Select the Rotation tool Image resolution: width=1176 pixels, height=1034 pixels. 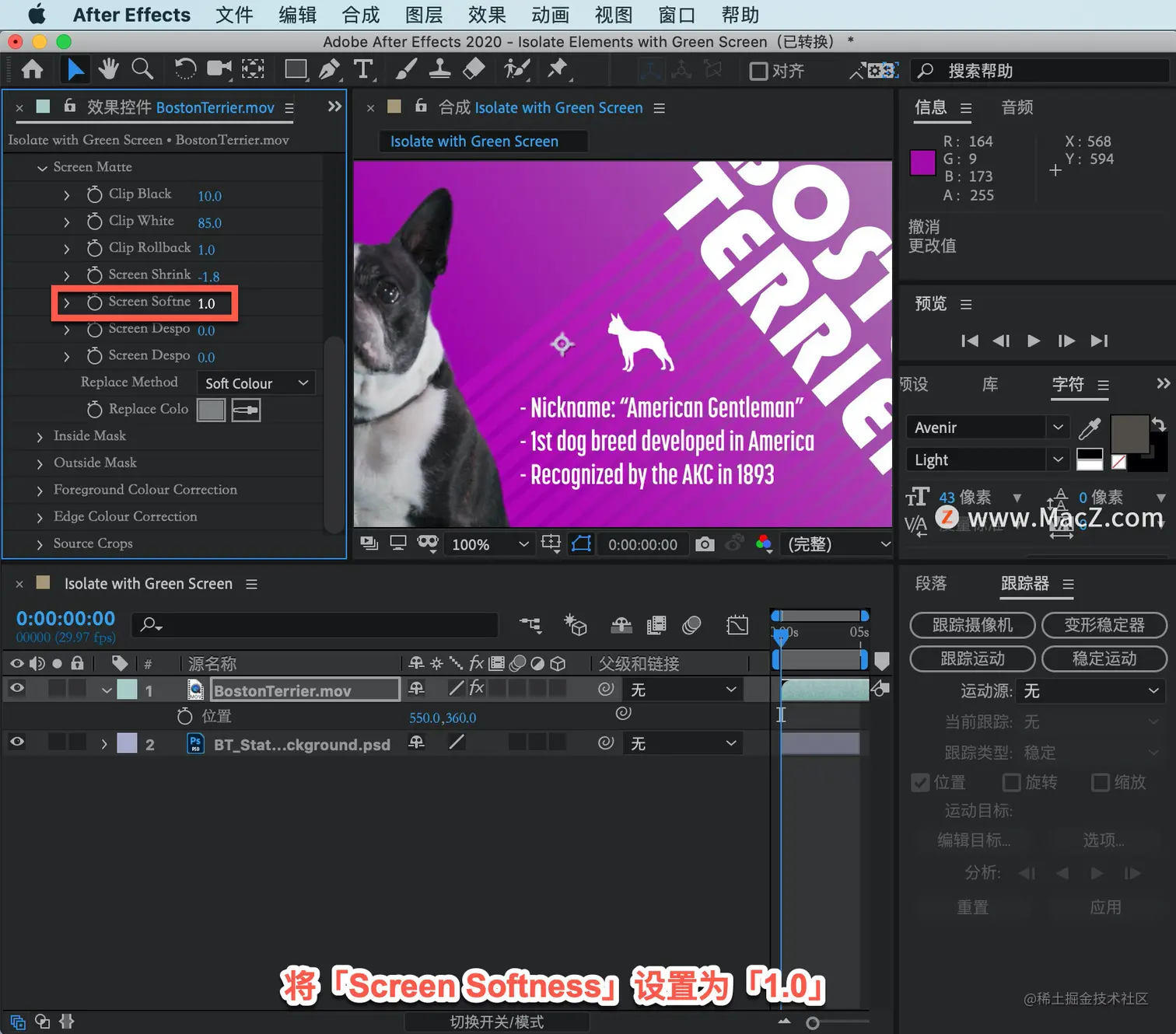point(184,69)
